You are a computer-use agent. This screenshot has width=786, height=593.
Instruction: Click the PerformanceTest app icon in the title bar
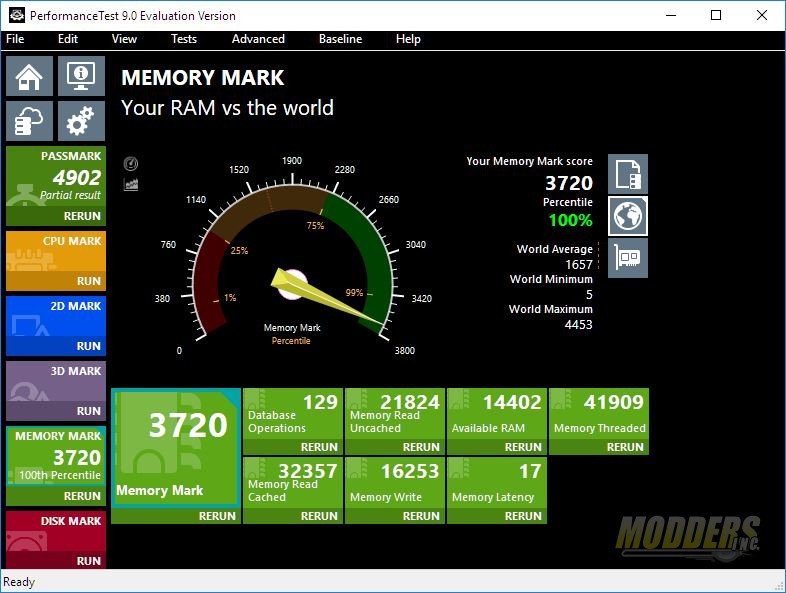[17, 15]
